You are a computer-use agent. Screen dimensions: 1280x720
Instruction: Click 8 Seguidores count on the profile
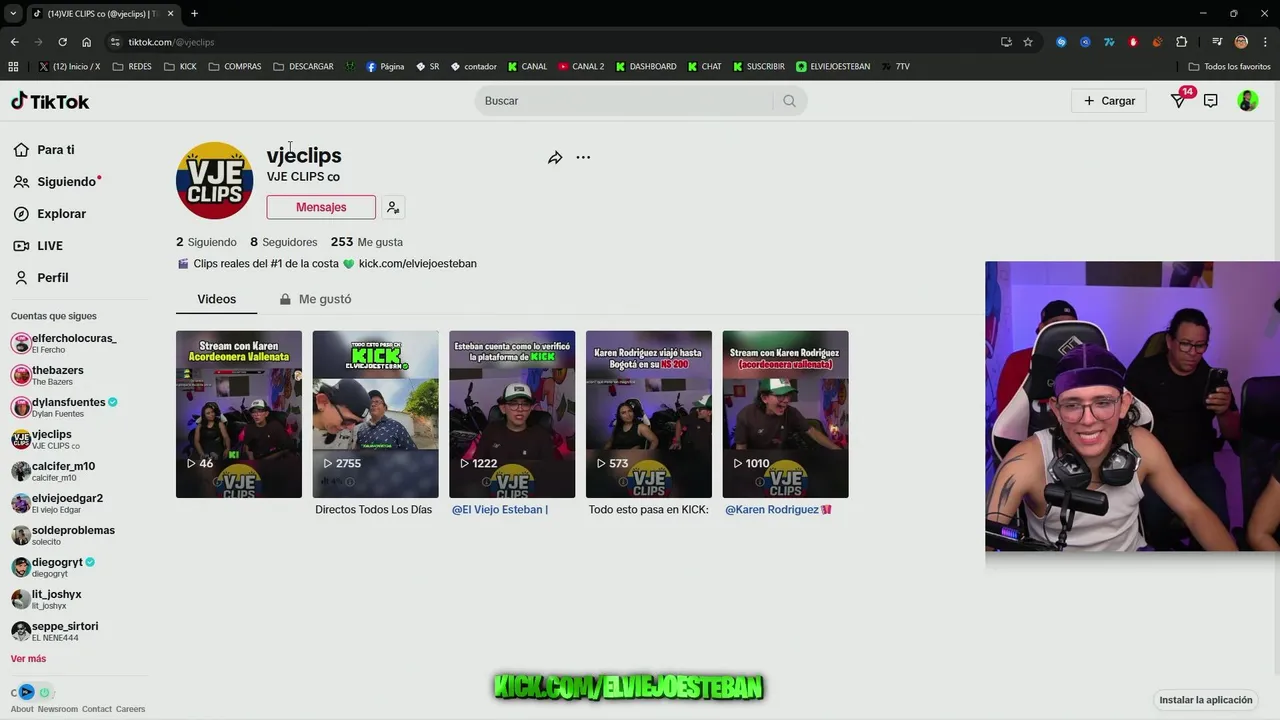coord(284,242)
